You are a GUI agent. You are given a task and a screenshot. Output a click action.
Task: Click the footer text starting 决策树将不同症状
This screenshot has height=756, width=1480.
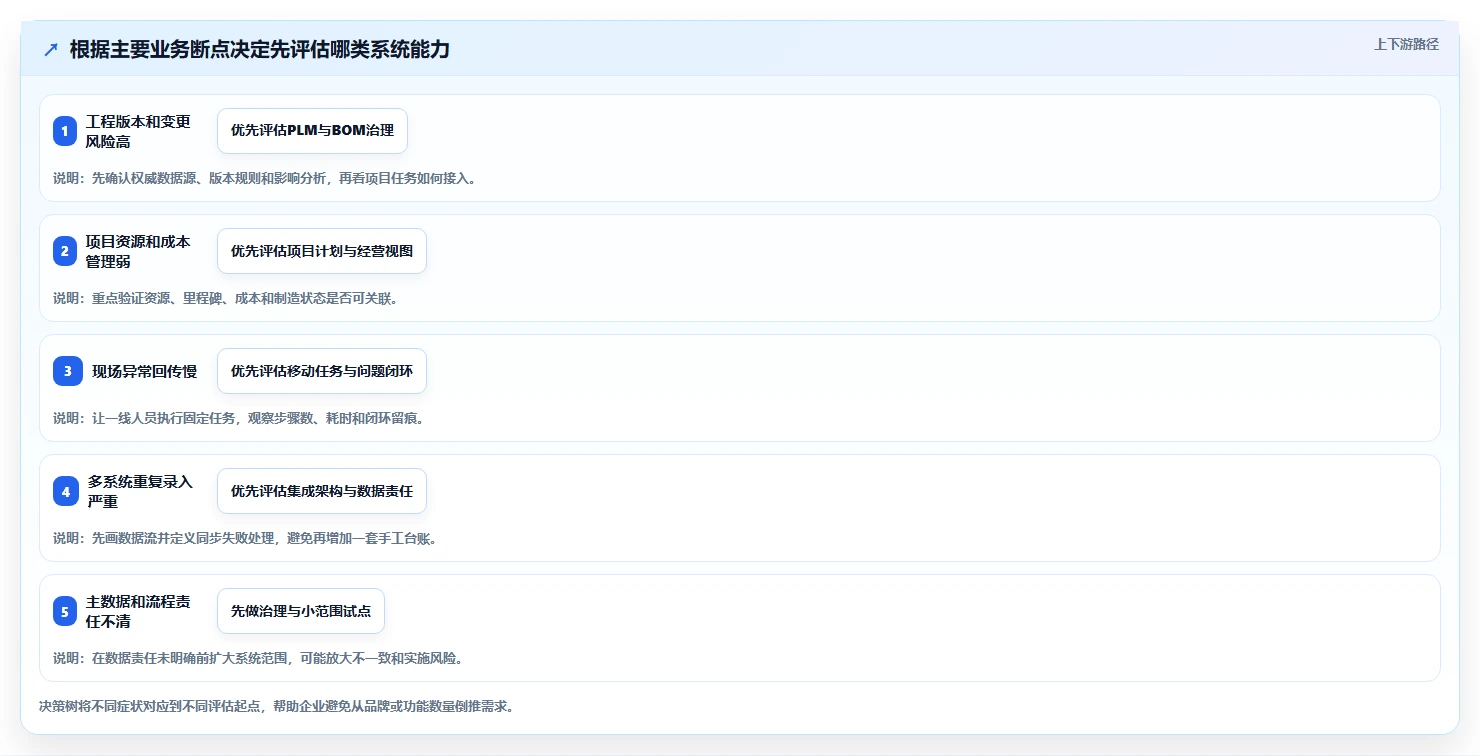pos(276,706)
